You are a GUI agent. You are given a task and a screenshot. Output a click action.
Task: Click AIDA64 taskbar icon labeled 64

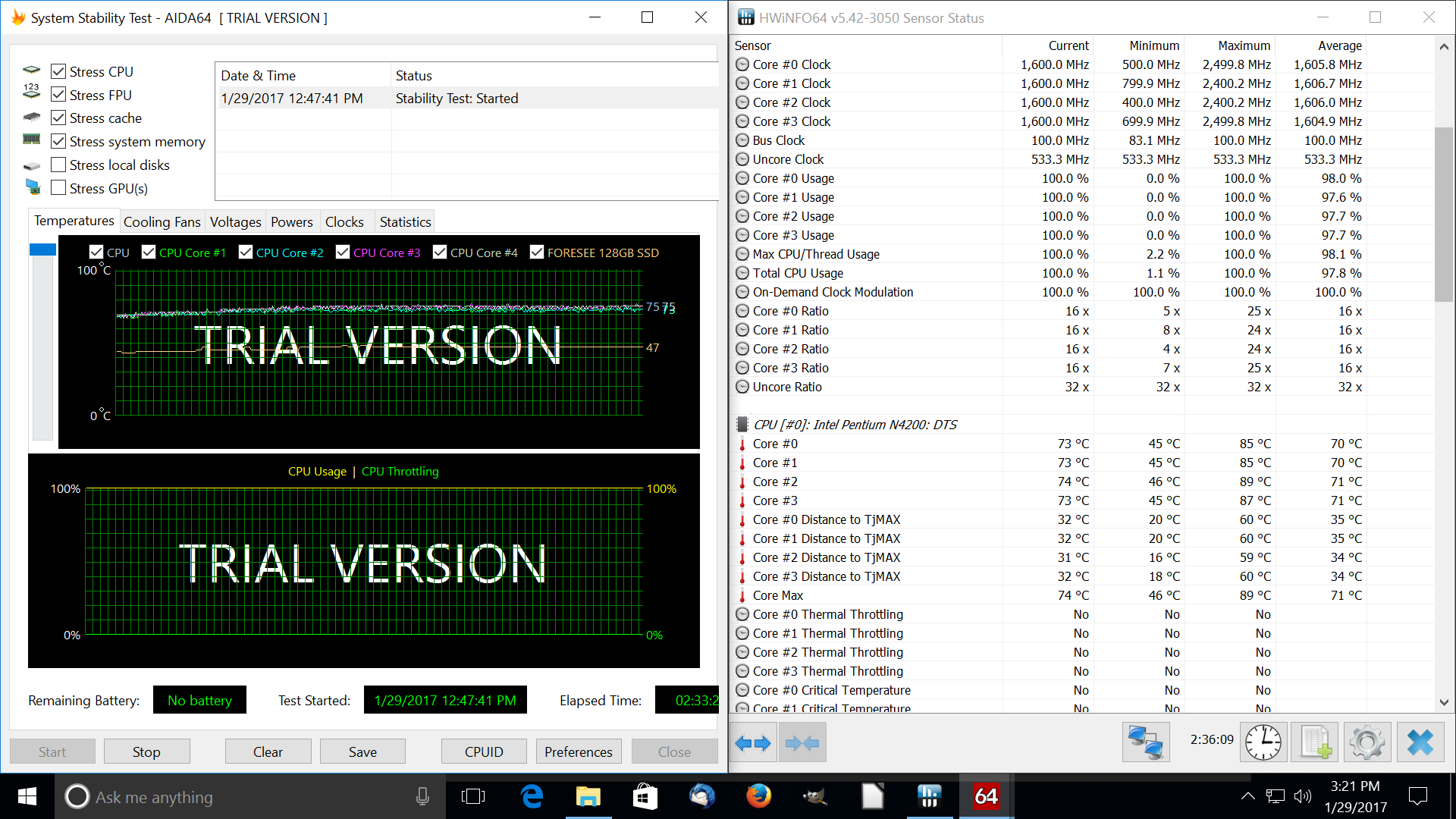click(986, 796)
